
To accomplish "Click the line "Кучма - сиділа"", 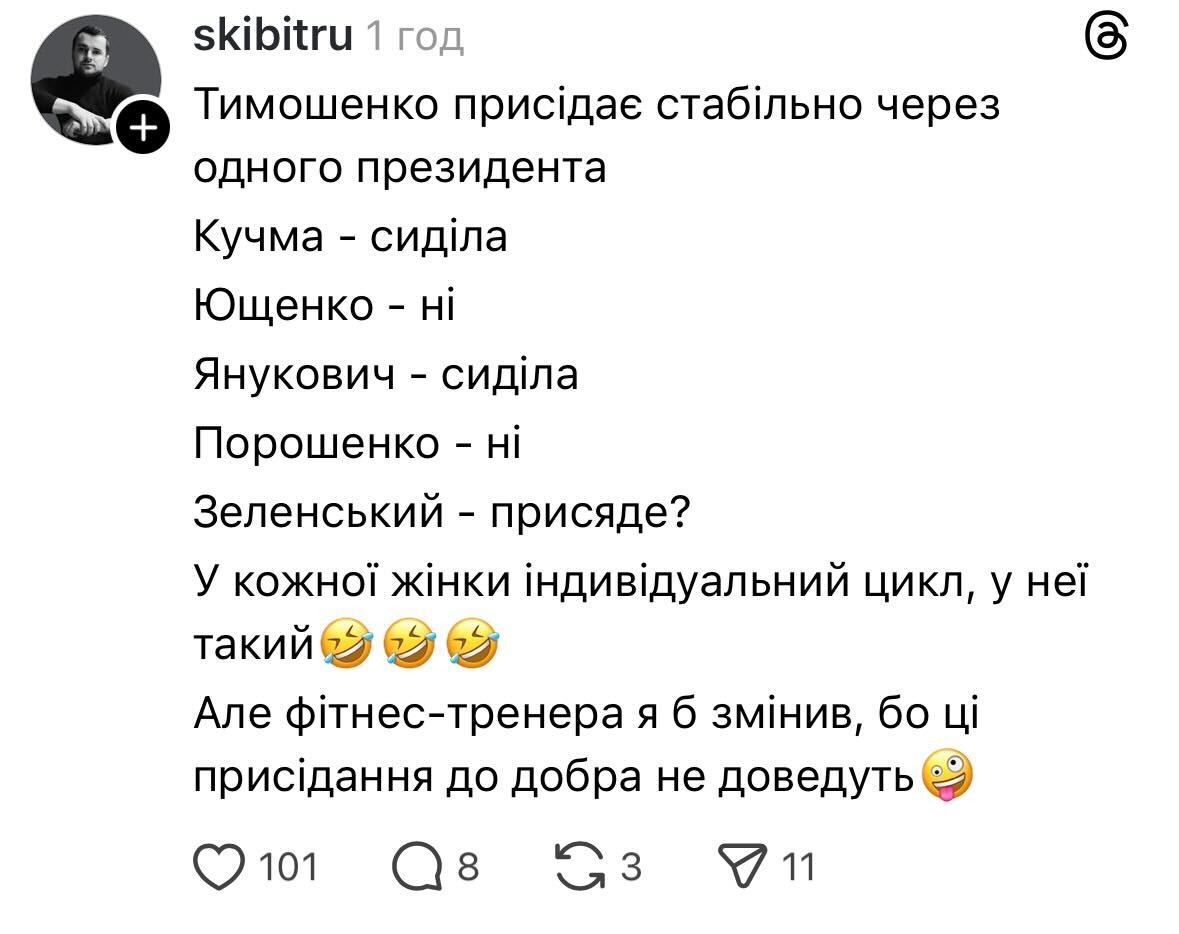I will point(350,237).
